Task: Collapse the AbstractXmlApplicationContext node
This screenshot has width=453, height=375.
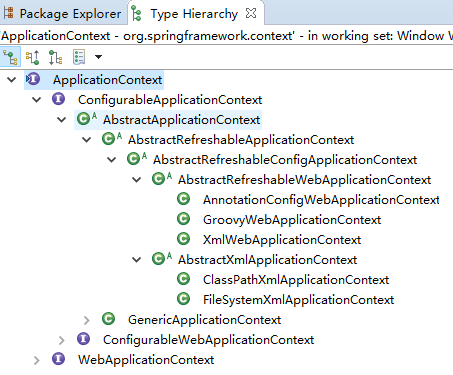Action: pos(137,259)
